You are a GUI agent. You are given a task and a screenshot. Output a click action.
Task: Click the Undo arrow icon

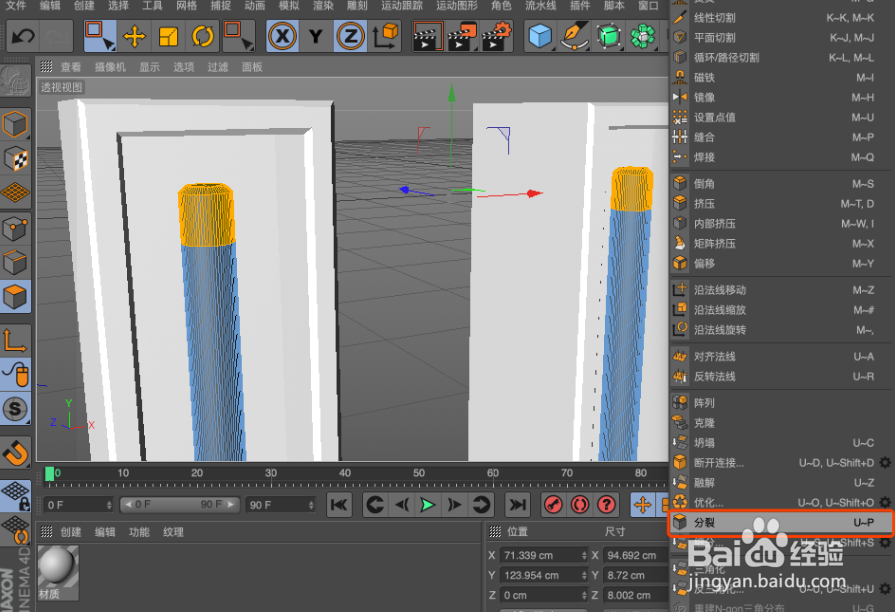[x=22, y=36]
